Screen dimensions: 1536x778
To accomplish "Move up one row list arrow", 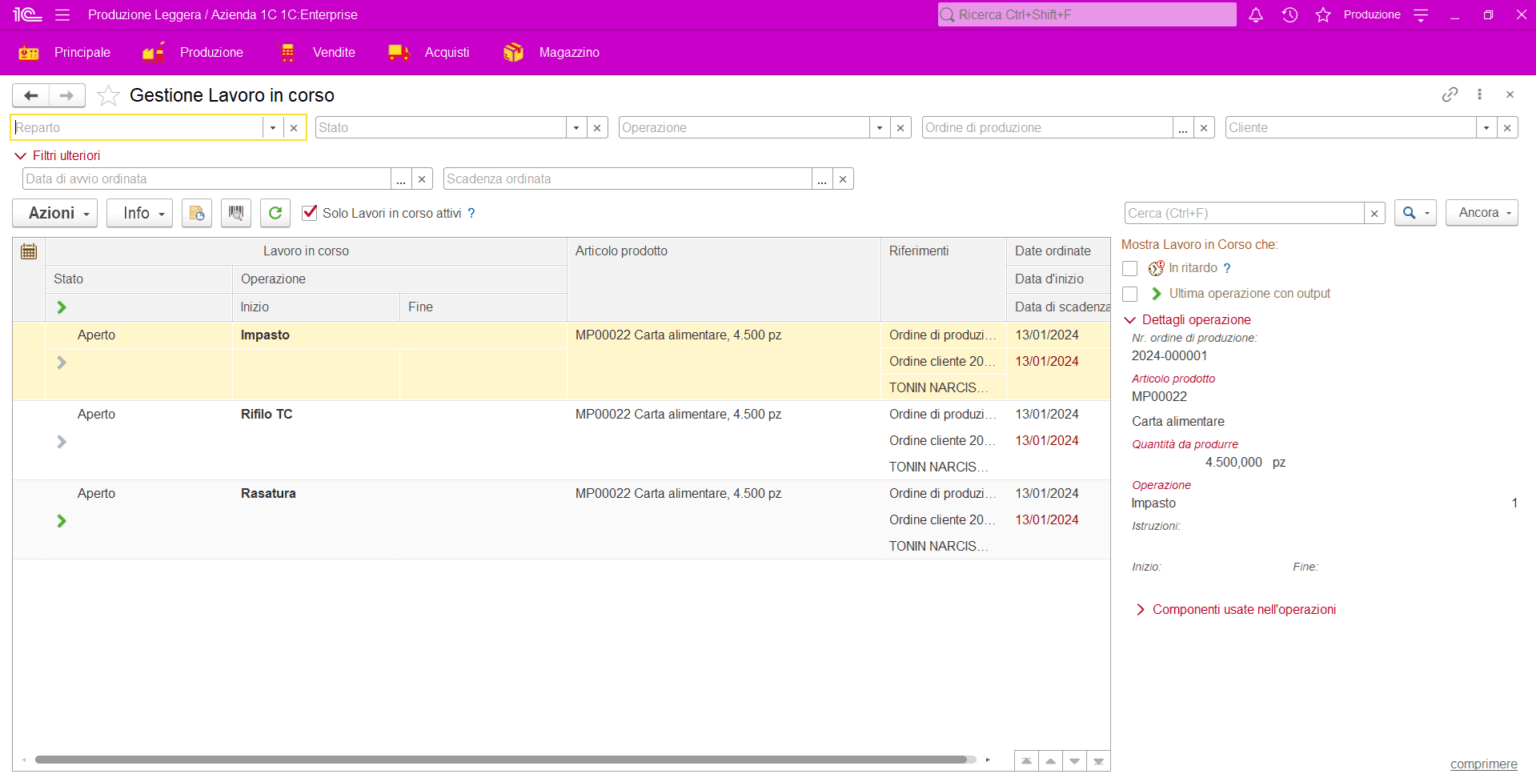I will 1050,761.
